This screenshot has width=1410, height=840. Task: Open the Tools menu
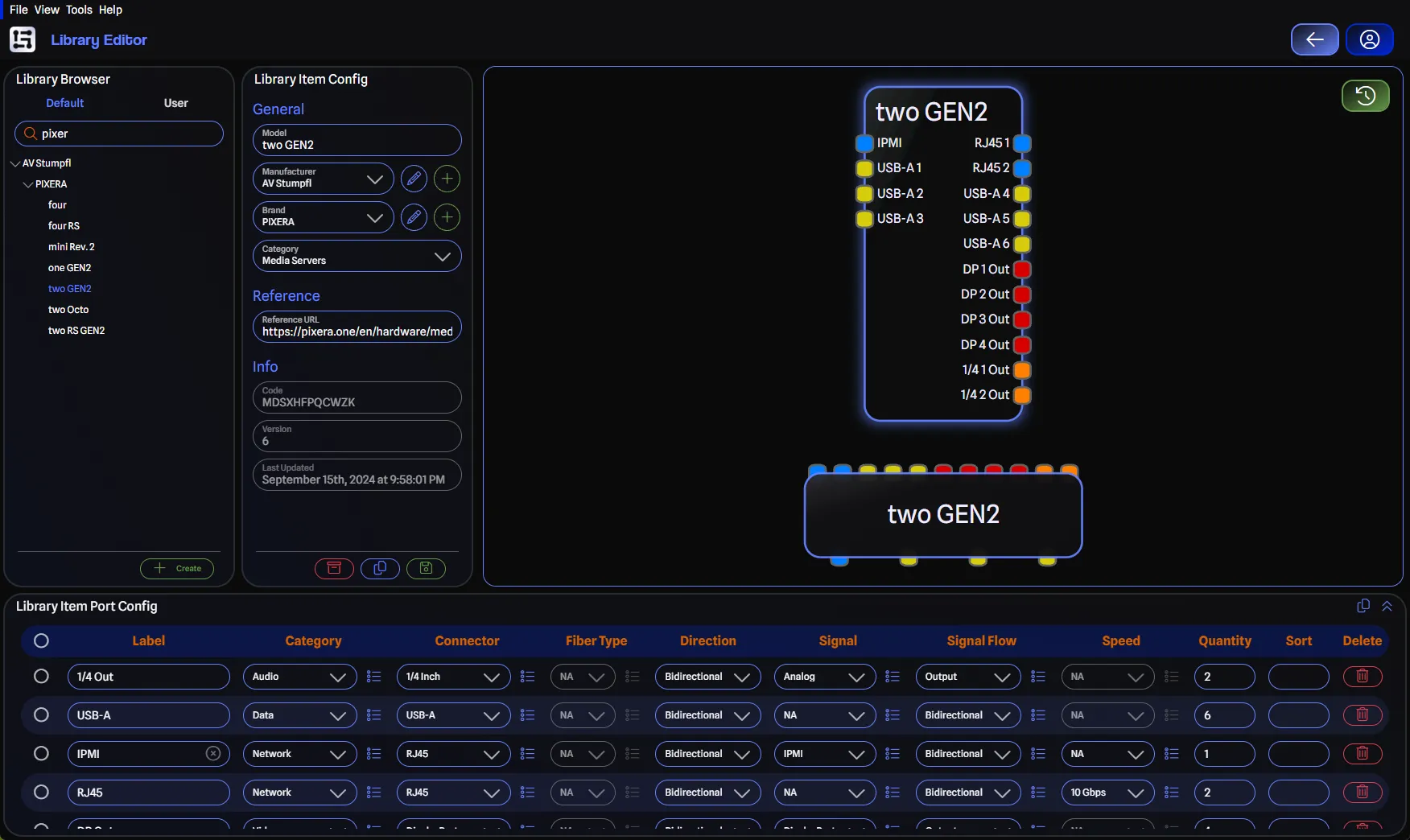coord(79,10)
